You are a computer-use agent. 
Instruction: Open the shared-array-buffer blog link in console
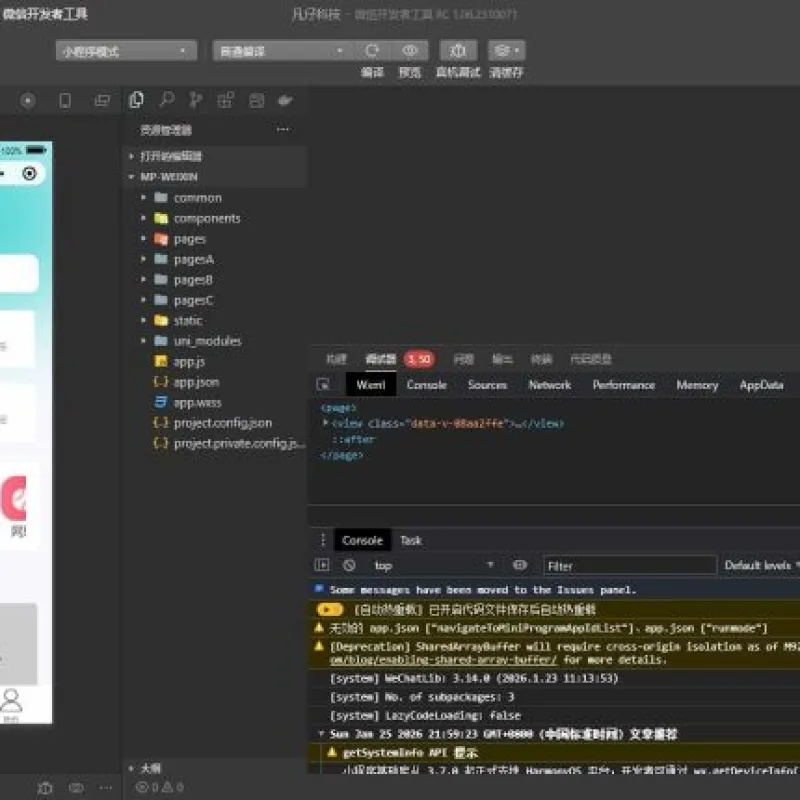pyautogui.click(x=443, y=660)
